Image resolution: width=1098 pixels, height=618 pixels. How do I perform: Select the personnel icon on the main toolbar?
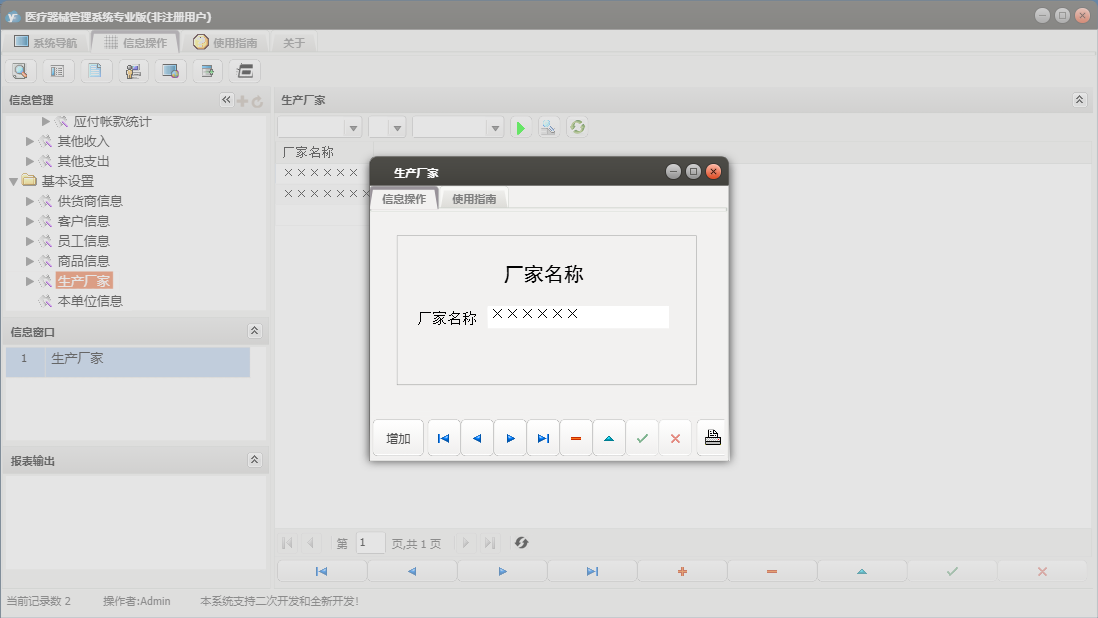133,70
